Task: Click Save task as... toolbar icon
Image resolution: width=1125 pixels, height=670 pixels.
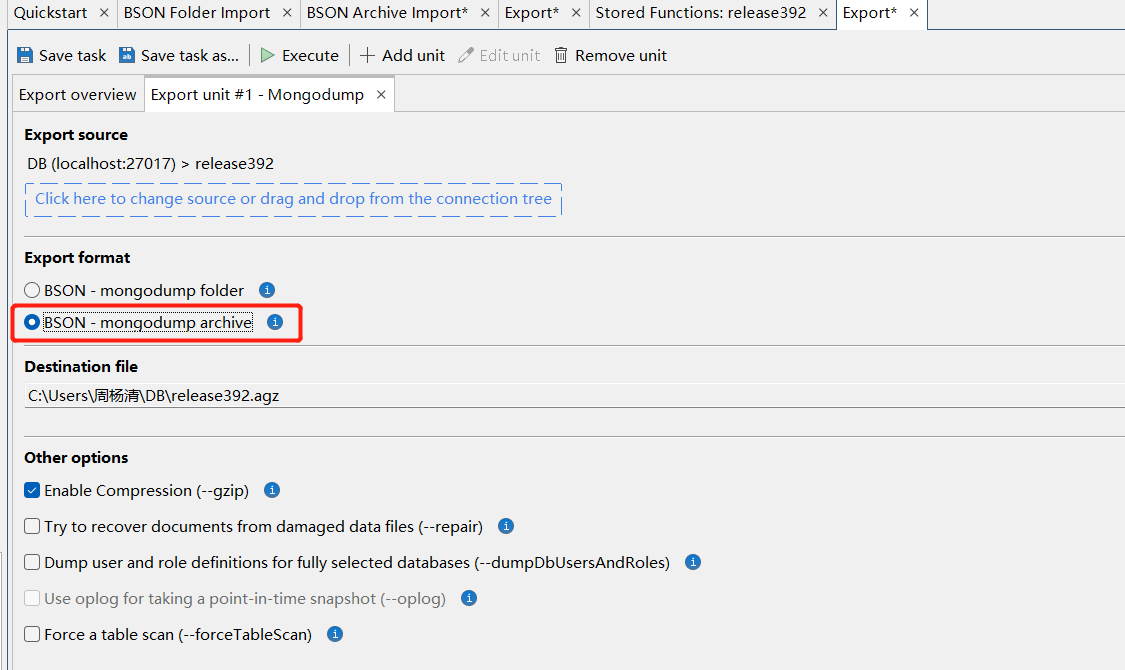Action: [x=127, y=56]
